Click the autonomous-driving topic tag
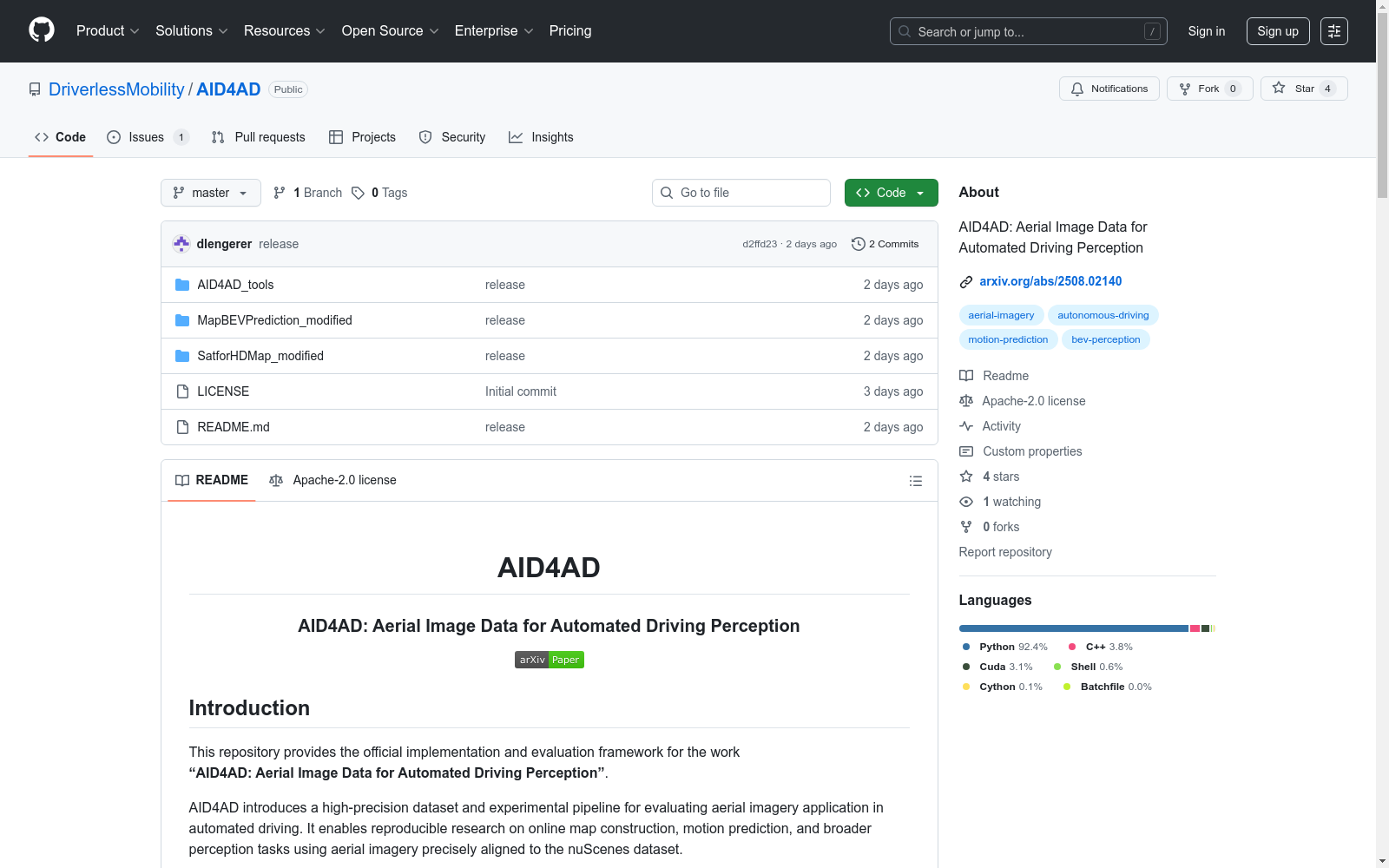Image resolution: width=1389 pixels, height=868 pixels. tap(1103, 315)
